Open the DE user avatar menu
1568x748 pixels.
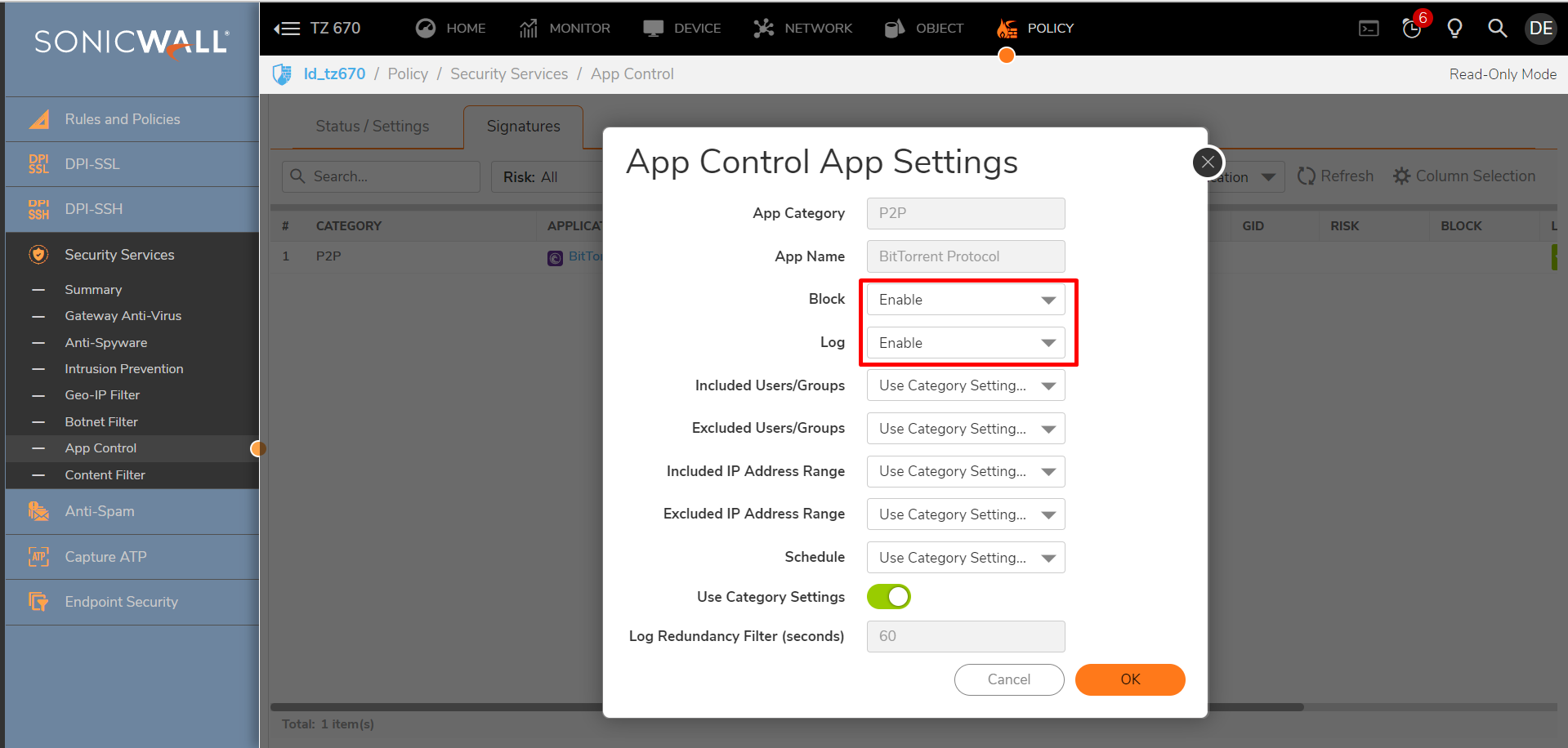(x=1540, y=29)
